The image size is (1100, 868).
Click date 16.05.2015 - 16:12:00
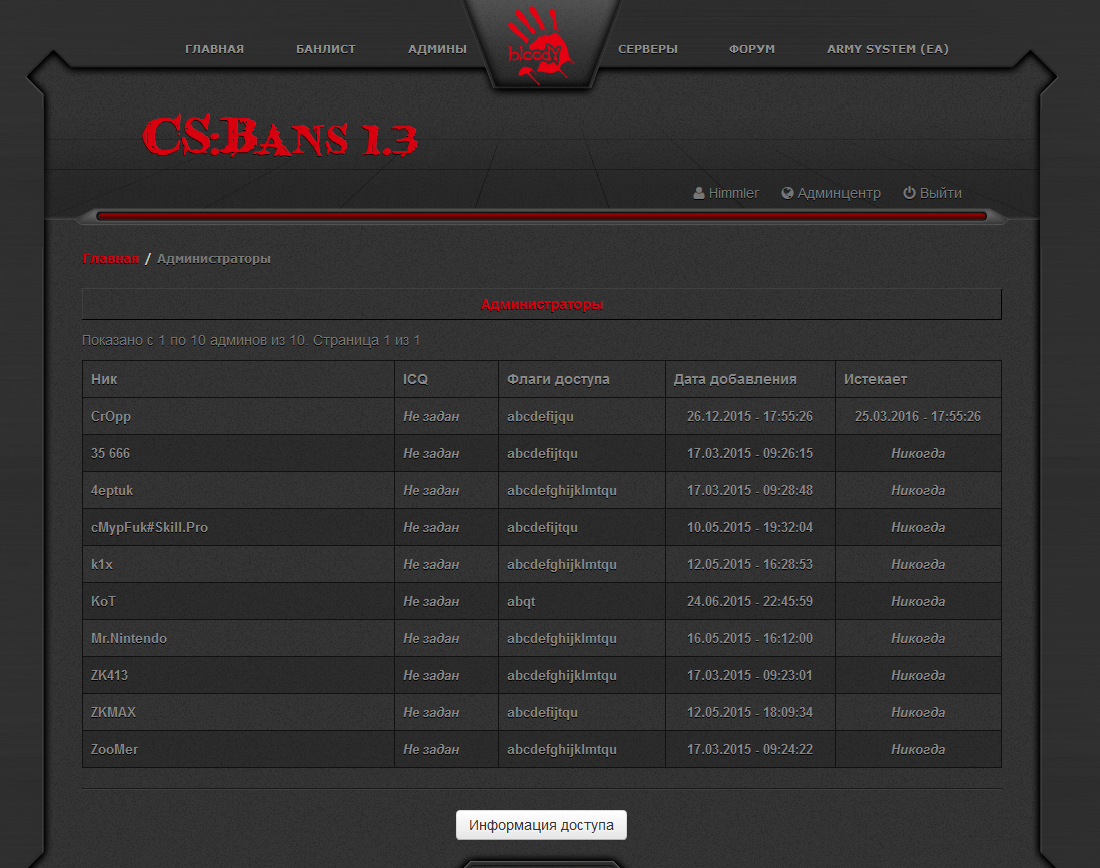750,639
